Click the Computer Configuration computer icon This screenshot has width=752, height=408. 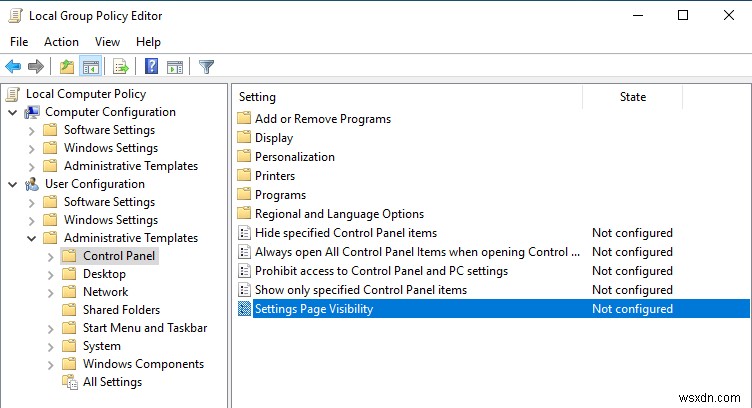coord(33,112)
